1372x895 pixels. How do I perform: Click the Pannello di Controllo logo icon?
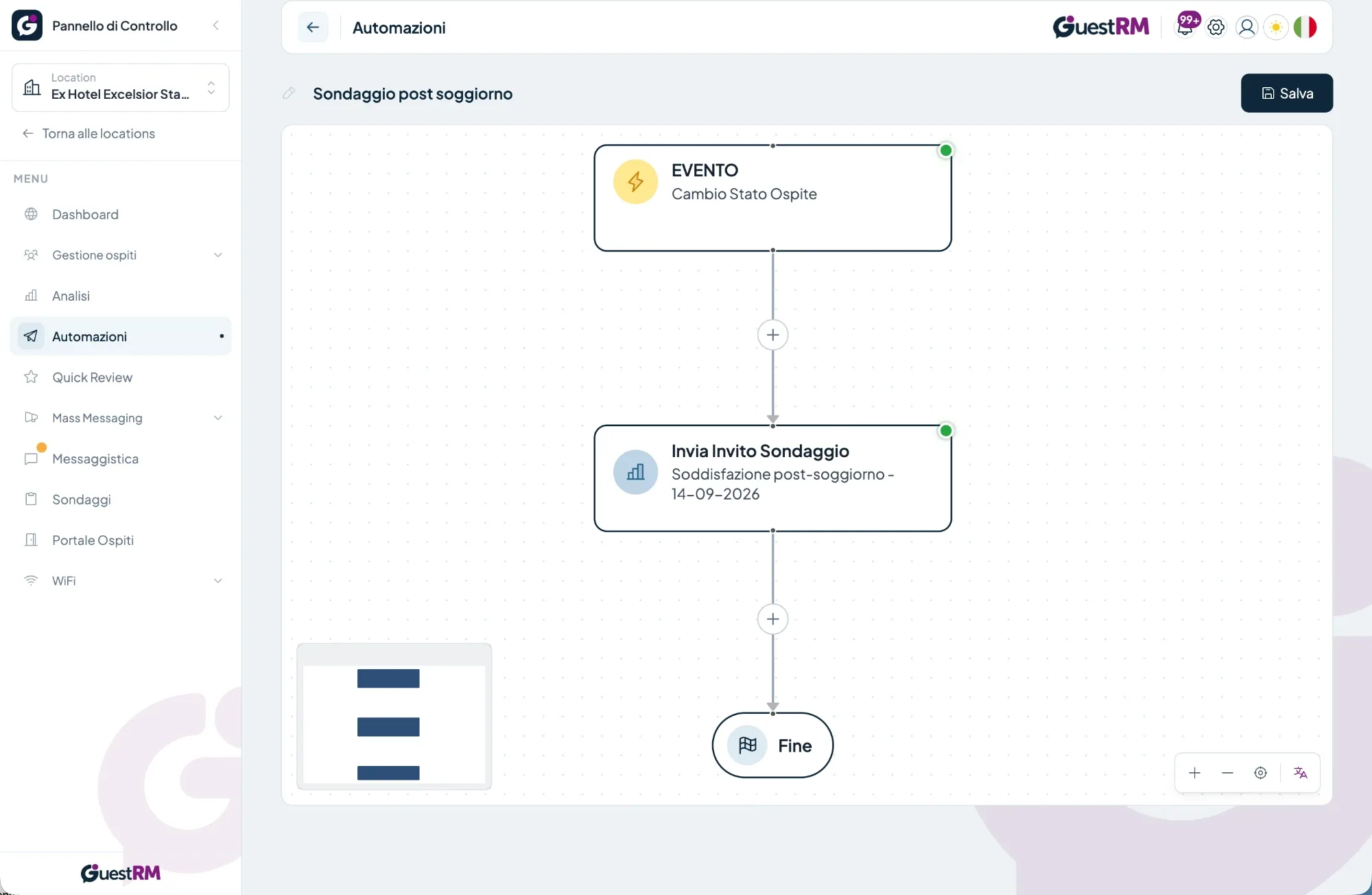(27, 25)
